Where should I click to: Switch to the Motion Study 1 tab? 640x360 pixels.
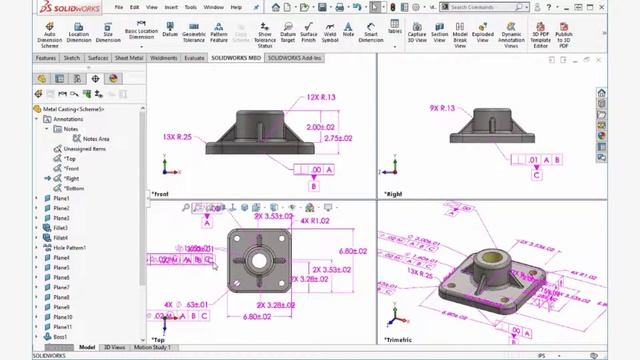152,347
